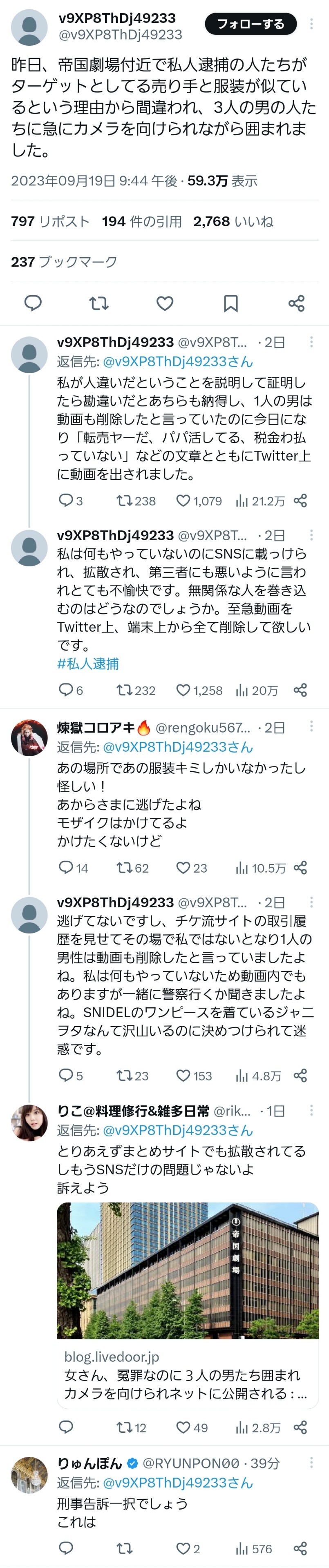
Task: Open more options on 煉獄コロアキ's reply
Action: (311, 727)
